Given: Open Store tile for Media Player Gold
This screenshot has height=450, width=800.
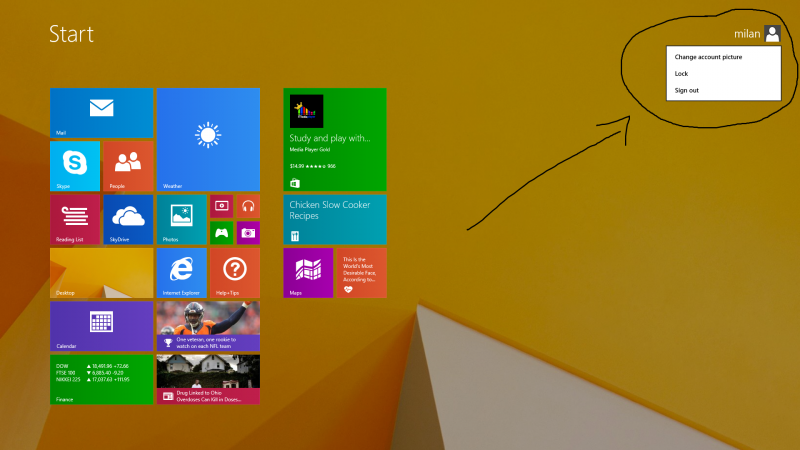Looking at the screenshot, I should click(335, 139).
